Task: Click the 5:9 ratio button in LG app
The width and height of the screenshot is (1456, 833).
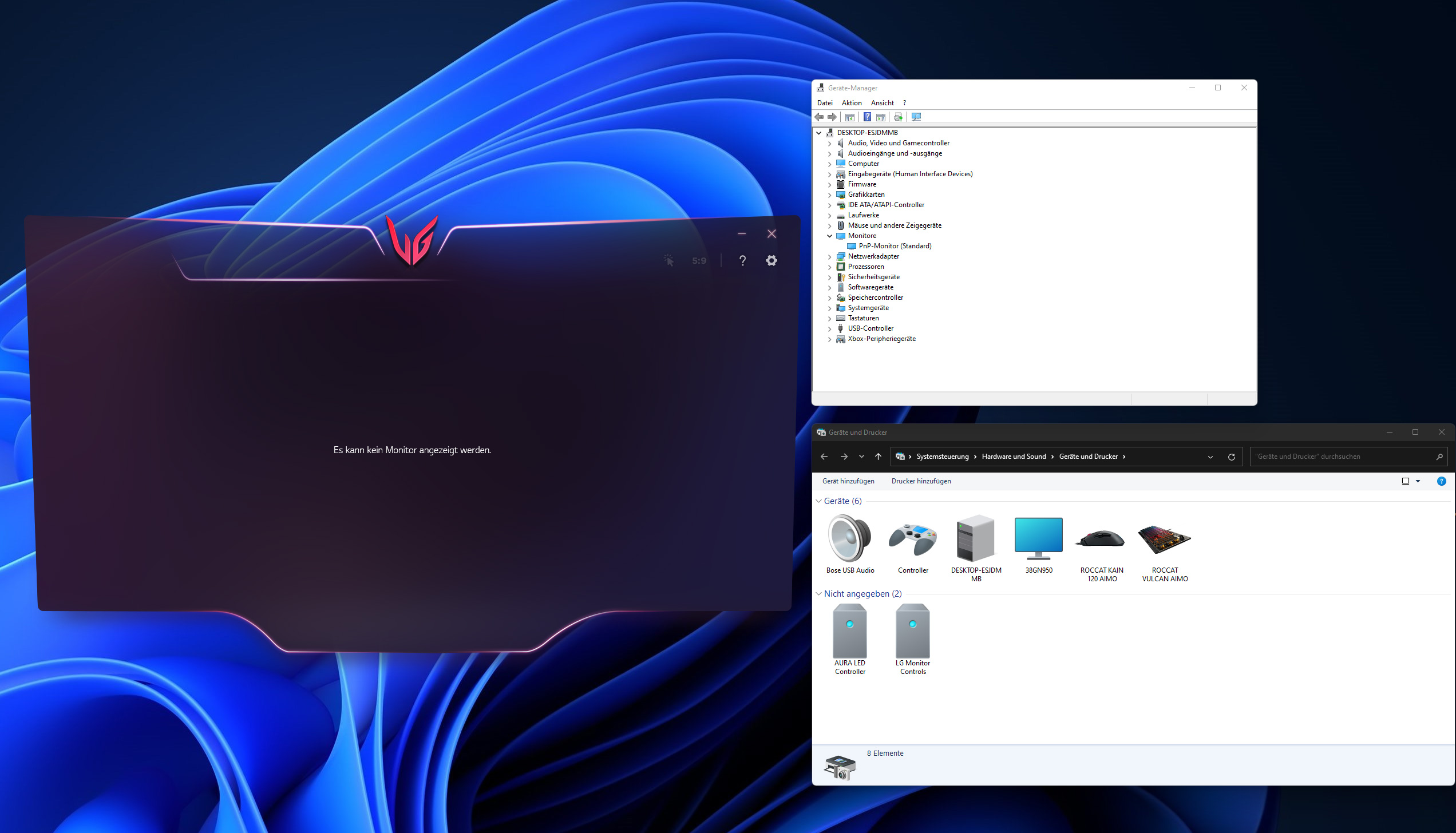Action: [x=699, y=260]
